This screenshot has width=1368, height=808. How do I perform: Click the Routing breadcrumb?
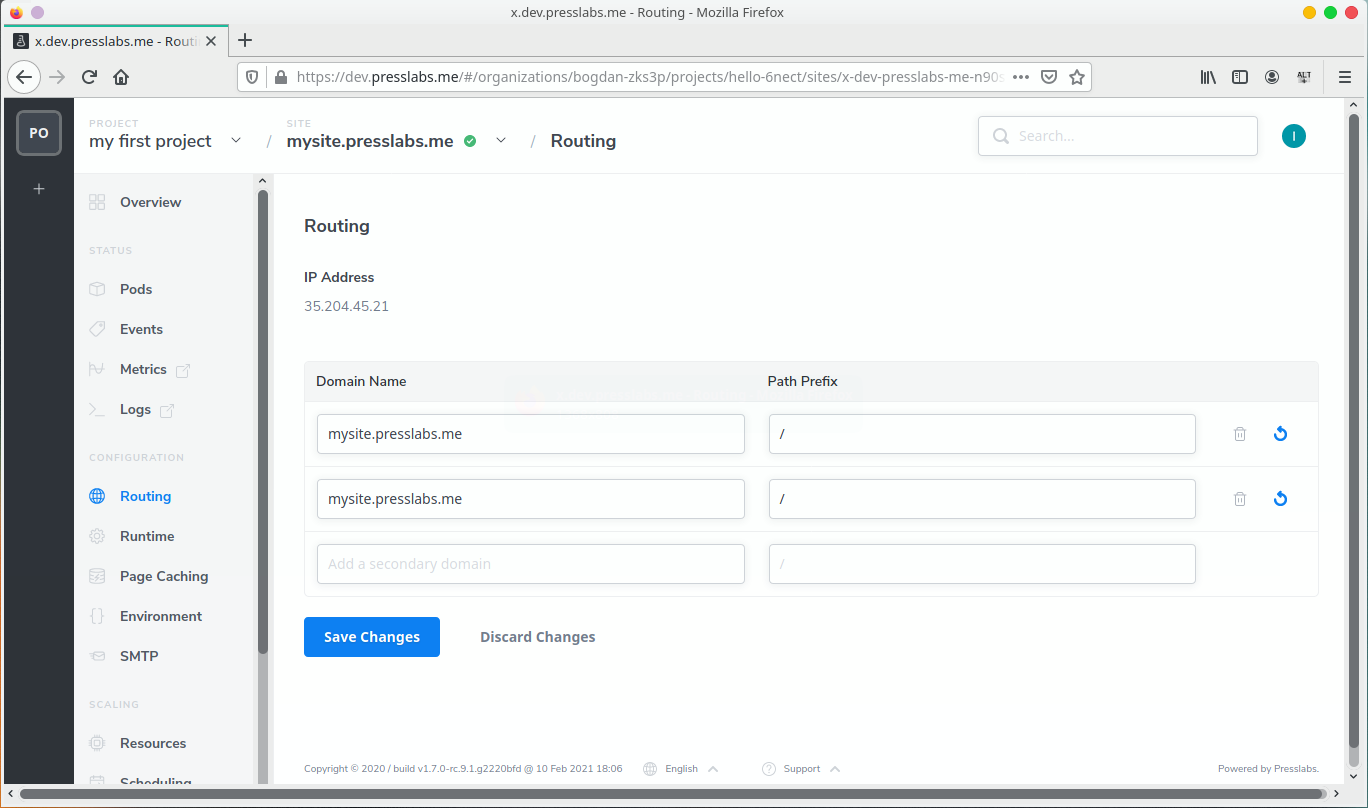tap(583, 141)
